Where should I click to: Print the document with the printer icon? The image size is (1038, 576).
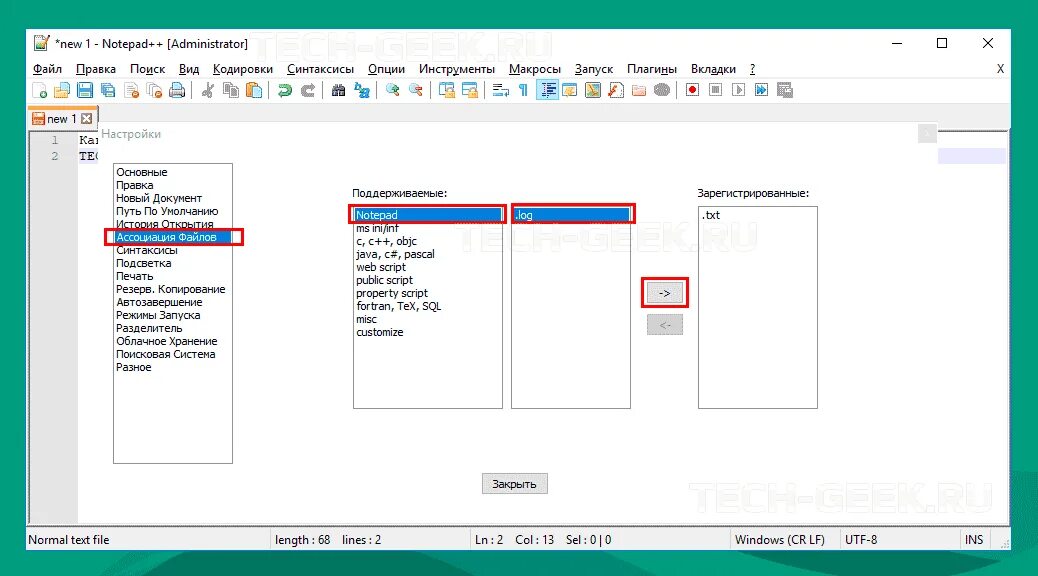(x=177, y=90)
